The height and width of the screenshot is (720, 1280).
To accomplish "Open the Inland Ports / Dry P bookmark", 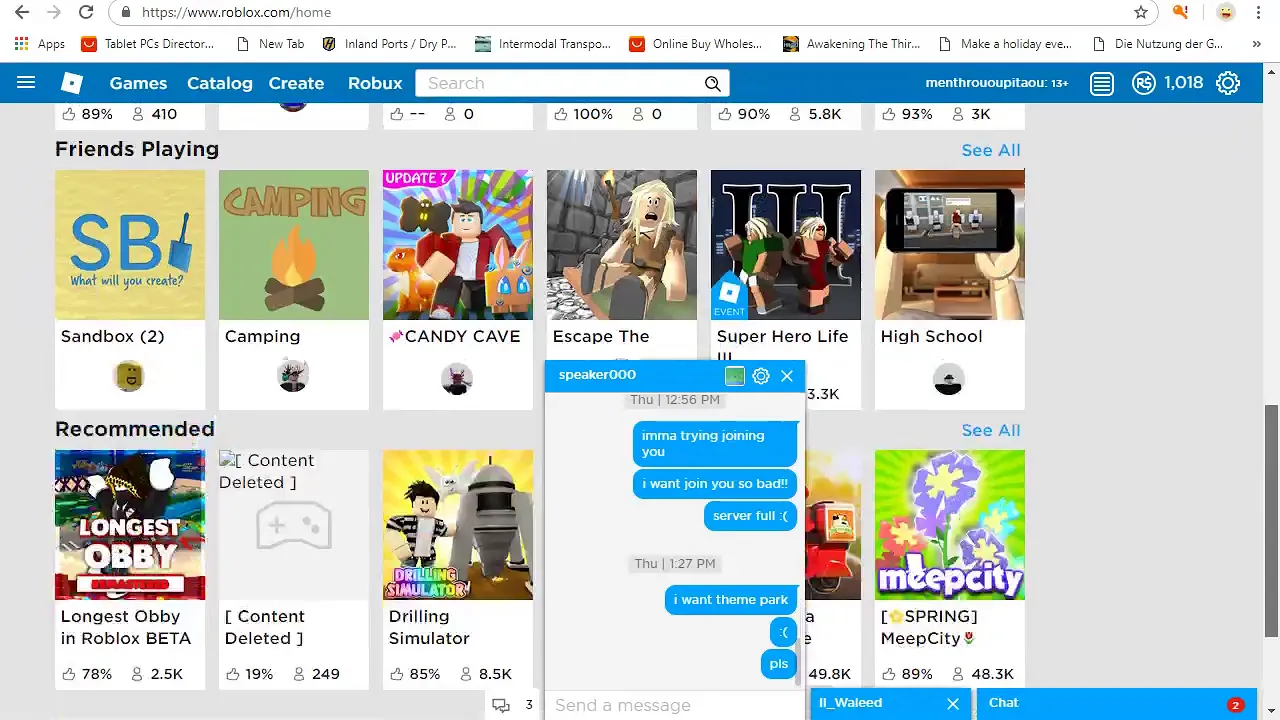I will [389, 44].
